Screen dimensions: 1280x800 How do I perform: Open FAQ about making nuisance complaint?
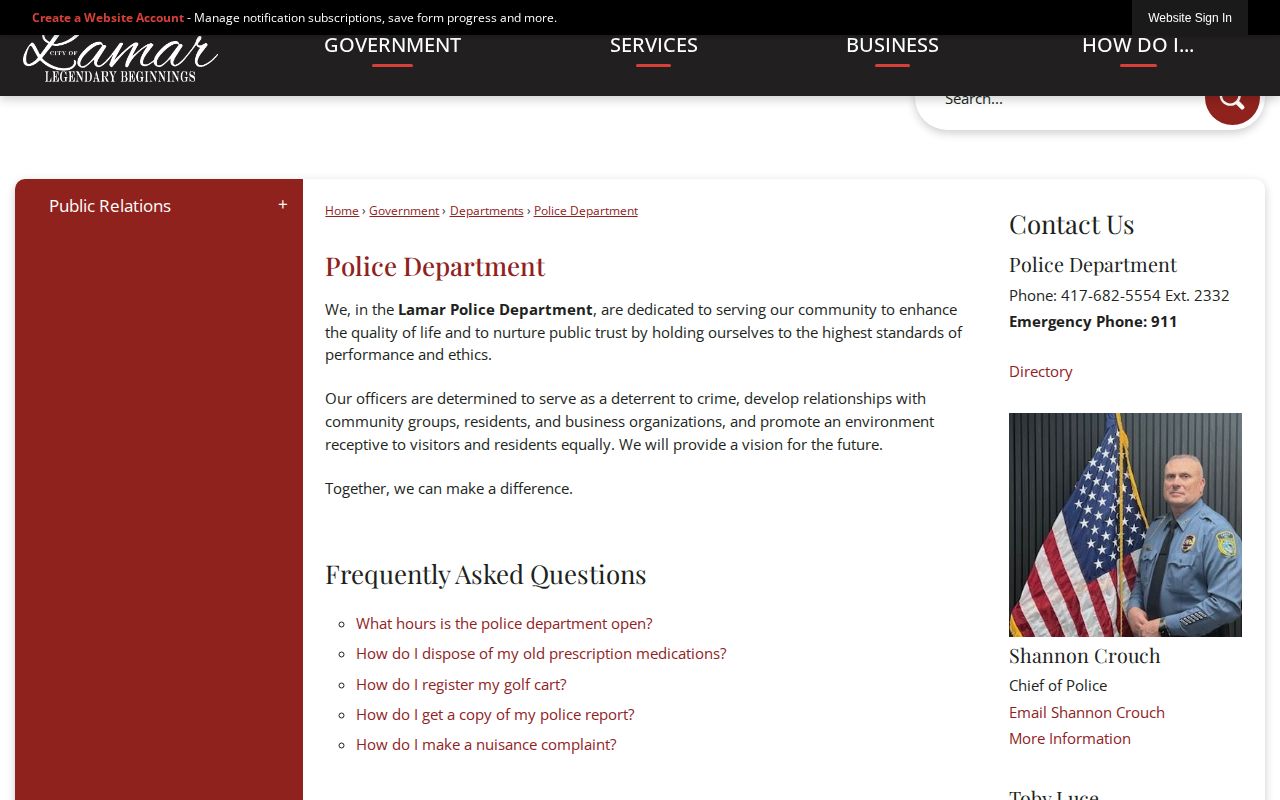pyautogui.click(x=486, y=744)
